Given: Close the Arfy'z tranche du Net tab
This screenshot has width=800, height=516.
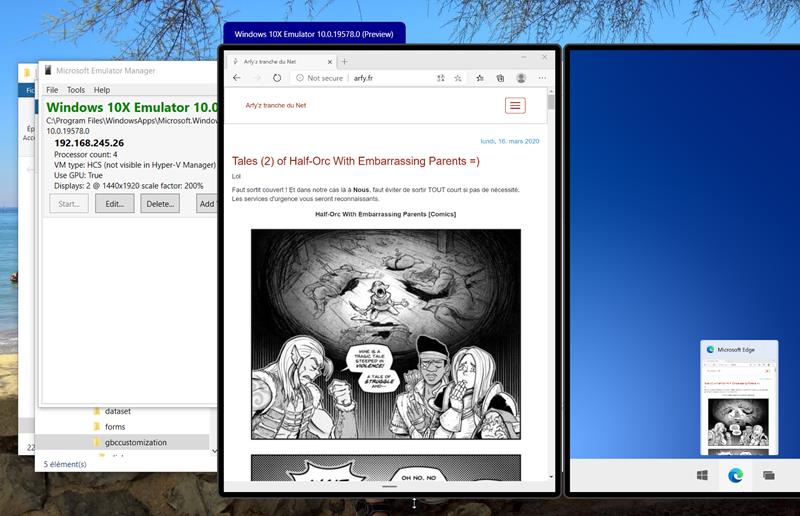Looking at the screenshot, I should point(330,62).
